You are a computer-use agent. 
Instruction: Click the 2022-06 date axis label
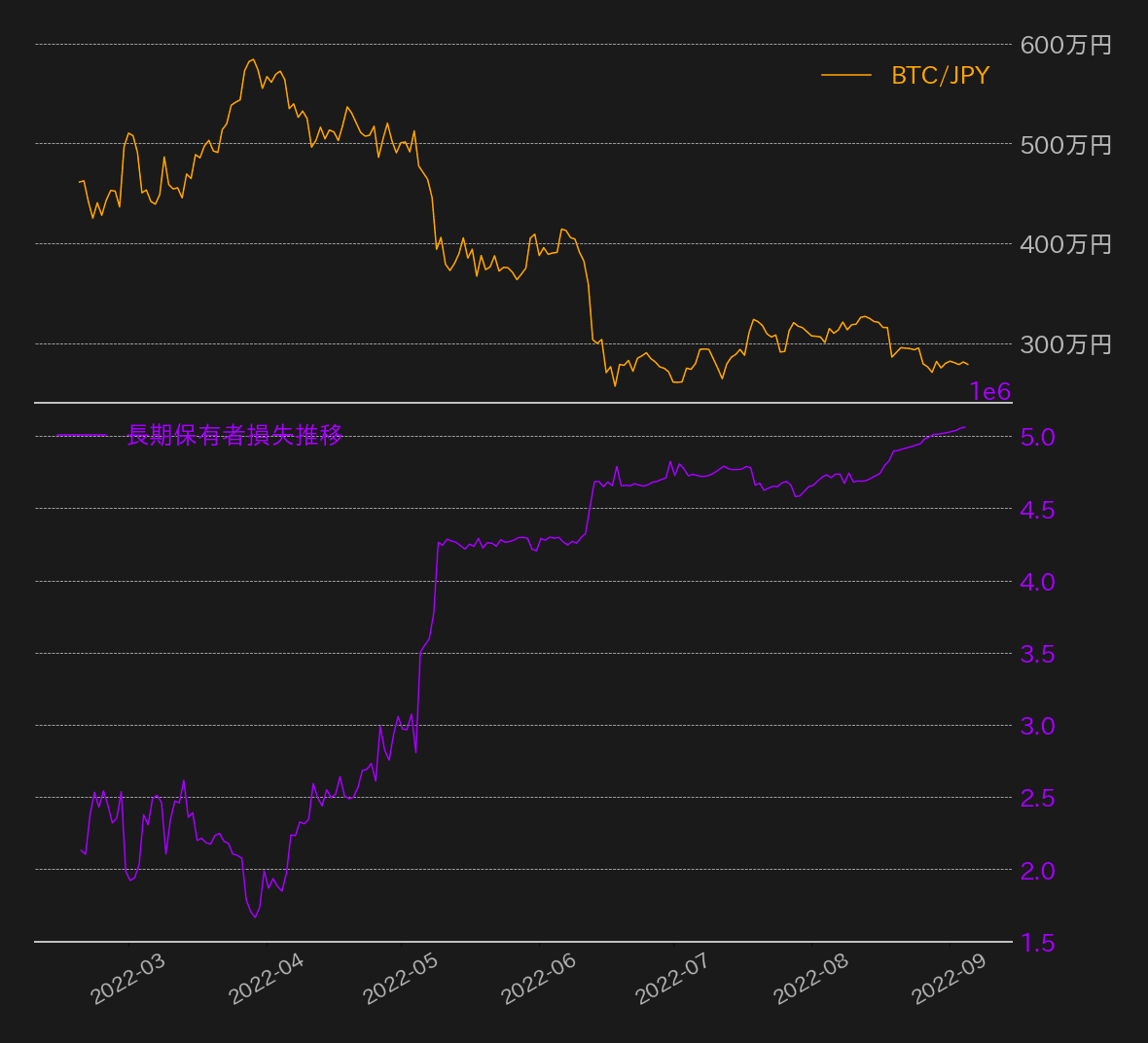[x=538, y=979]
